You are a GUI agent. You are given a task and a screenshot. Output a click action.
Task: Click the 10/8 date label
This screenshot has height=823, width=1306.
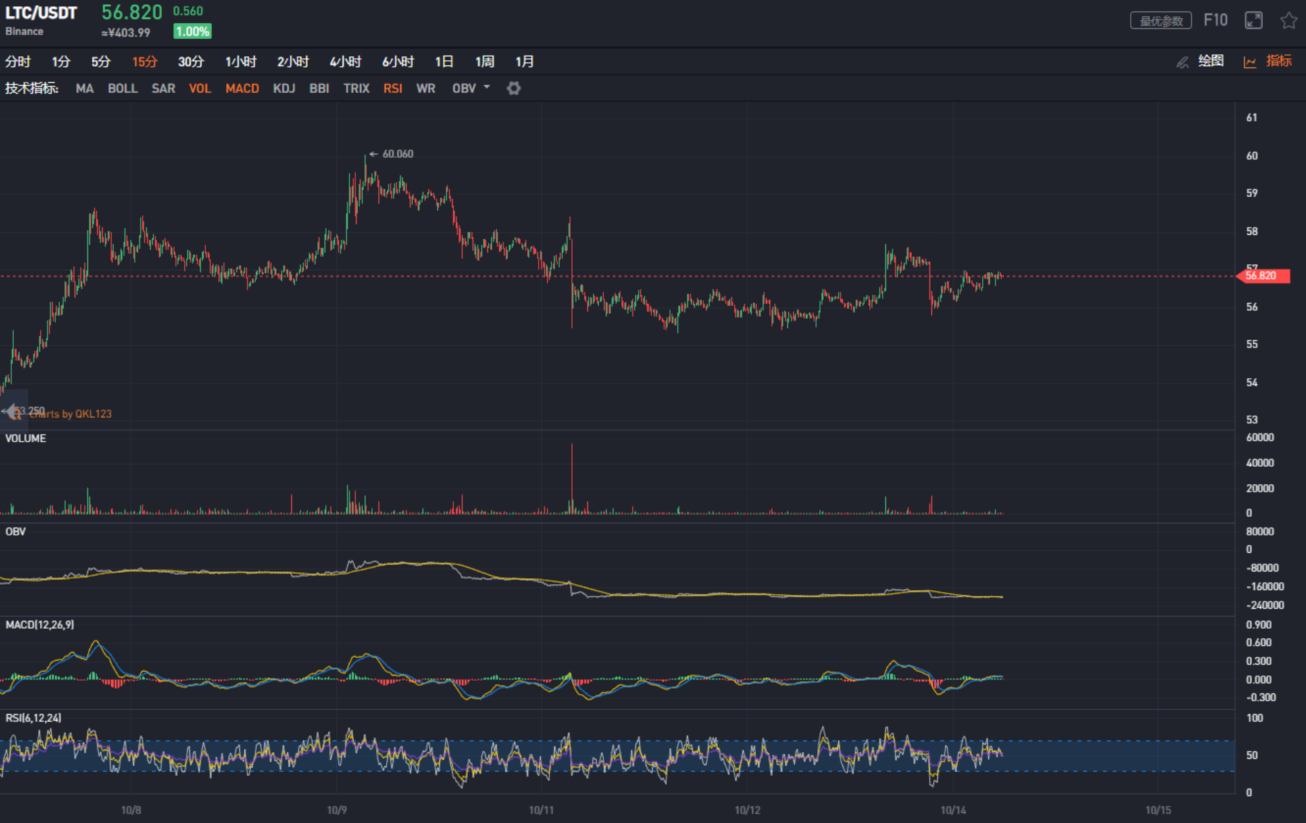pyautogui.click(x=131, y=810)
